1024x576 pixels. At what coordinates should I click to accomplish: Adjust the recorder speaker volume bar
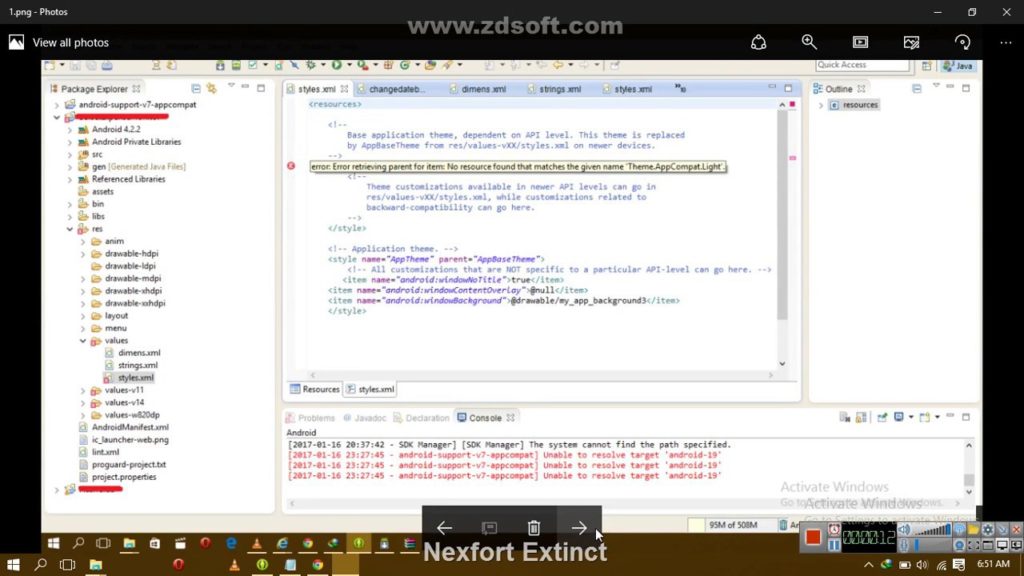pos(933,530)
